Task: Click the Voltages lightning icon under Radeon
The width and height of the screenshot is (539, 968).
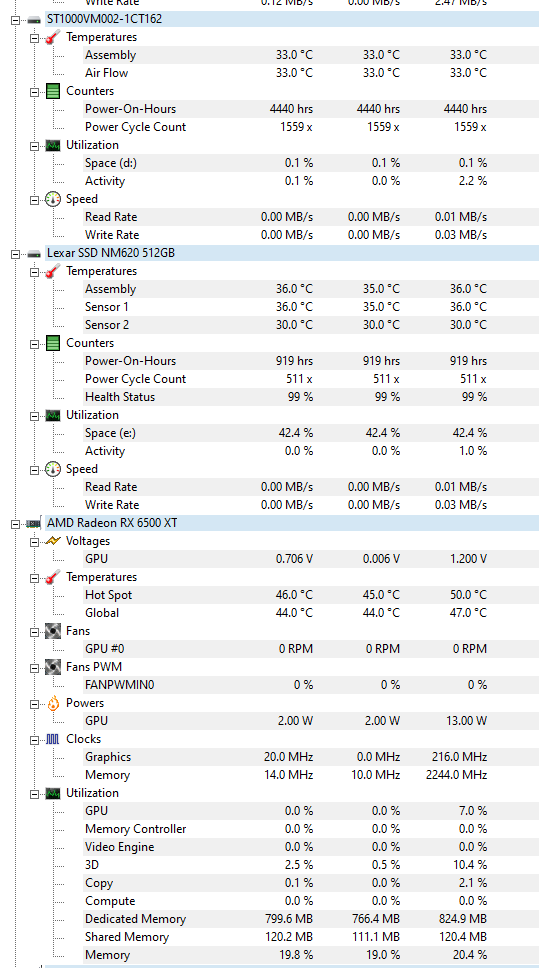Action: 53,541
